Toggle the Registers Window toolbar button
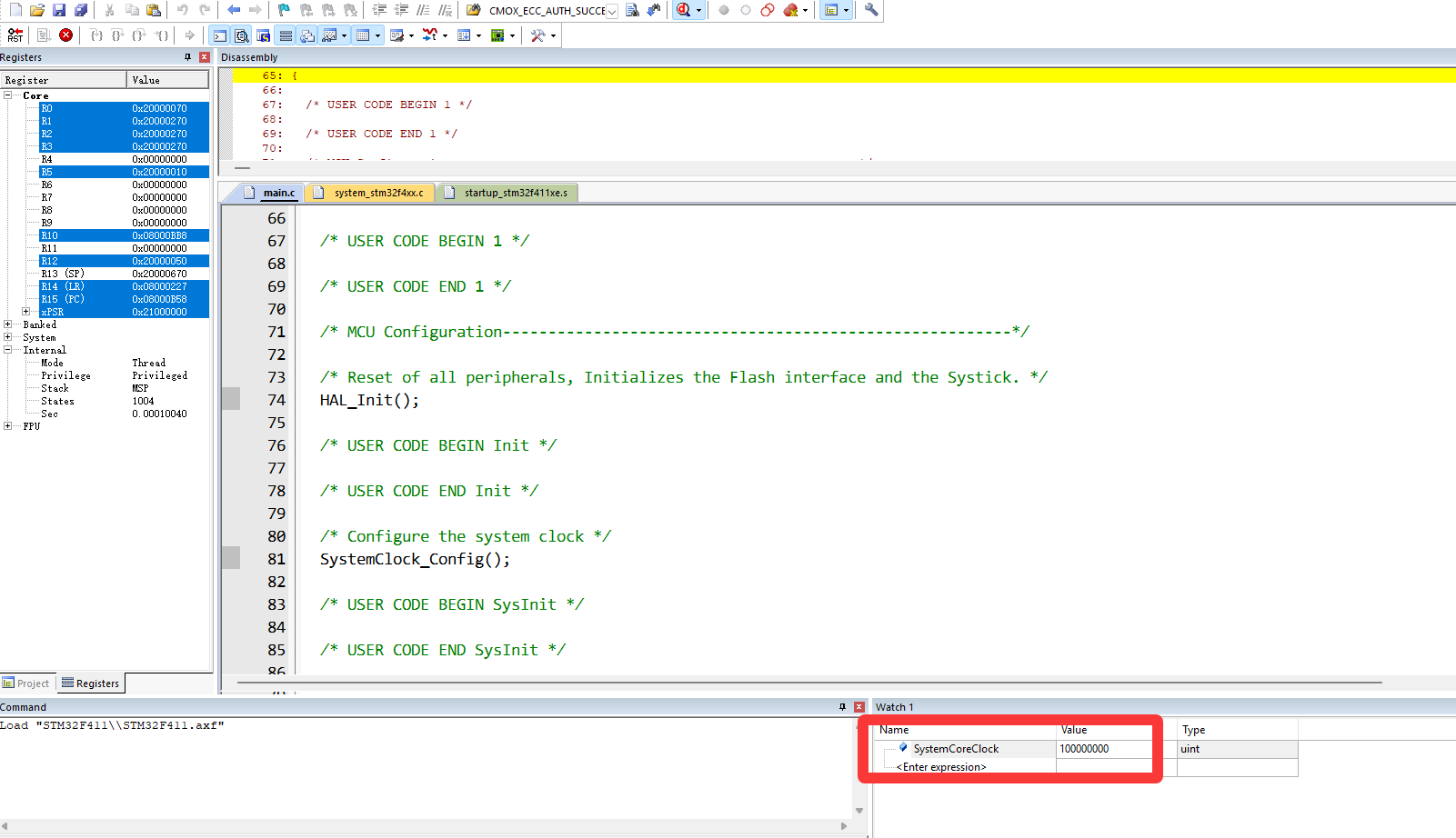 [x=286, y=35]
